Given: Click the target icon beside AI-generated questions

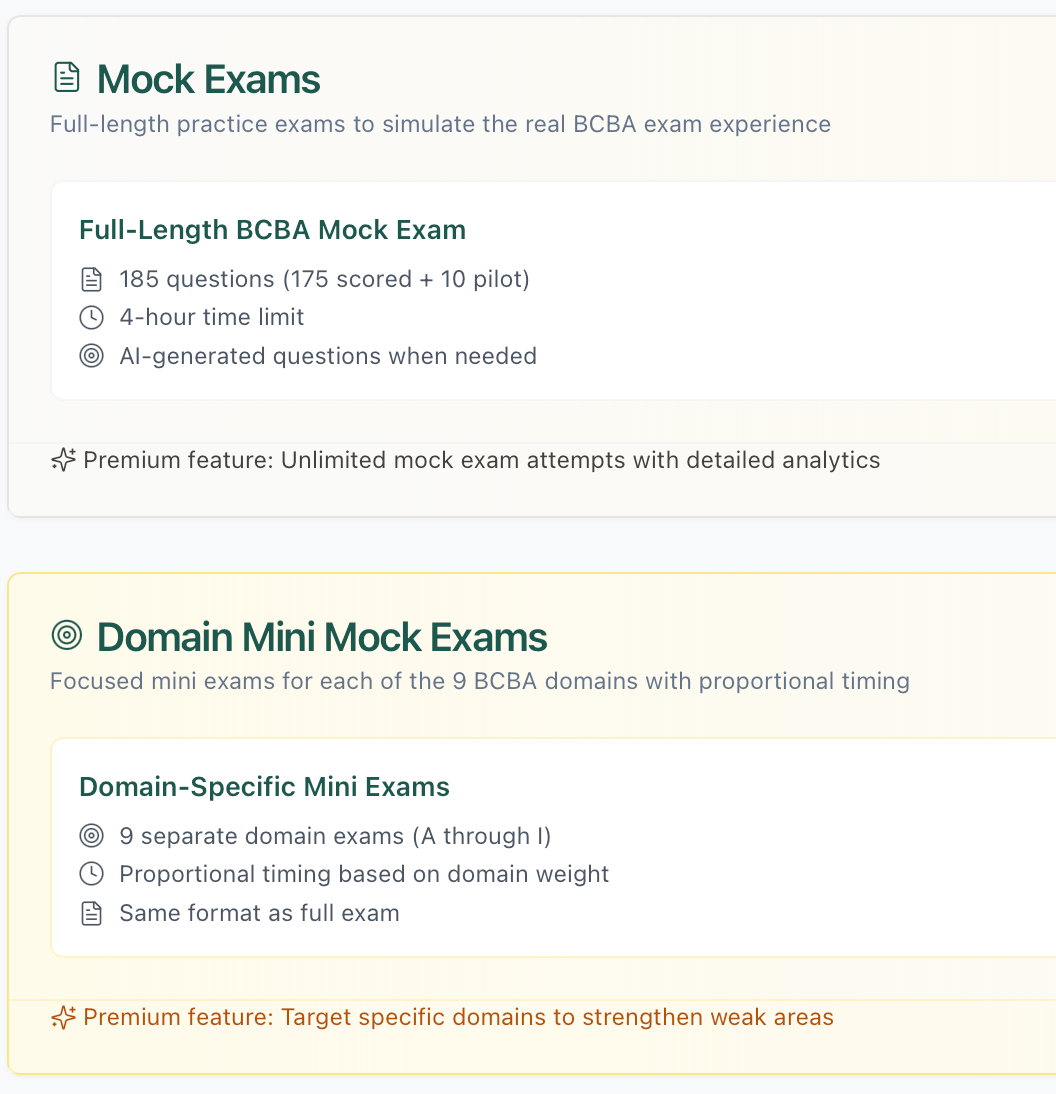Looking at the screenshot, I should click(91, 356).
